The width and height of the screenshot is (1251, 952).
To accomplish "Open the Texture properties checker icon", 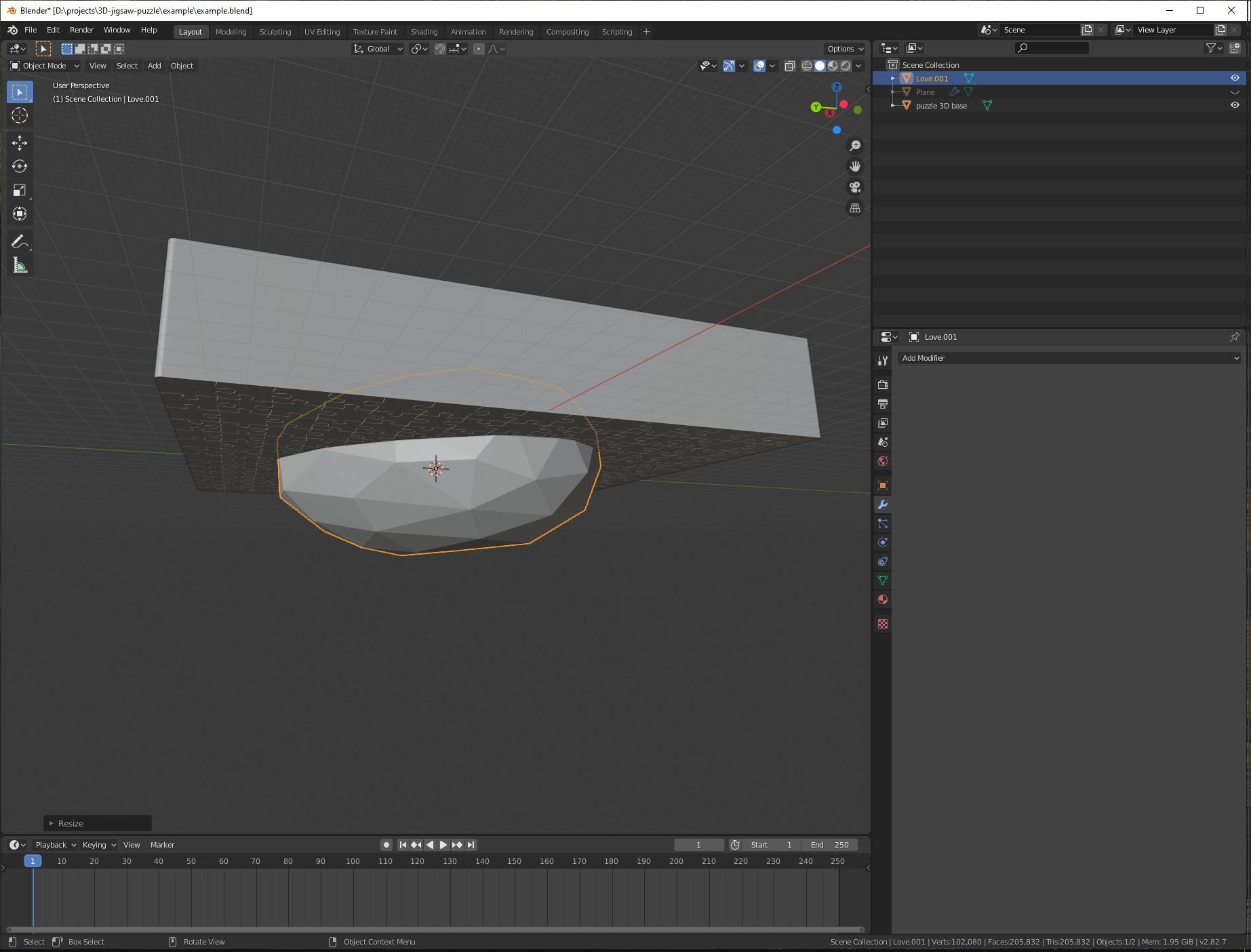I will pyautogui.click(x=882, y=622).
